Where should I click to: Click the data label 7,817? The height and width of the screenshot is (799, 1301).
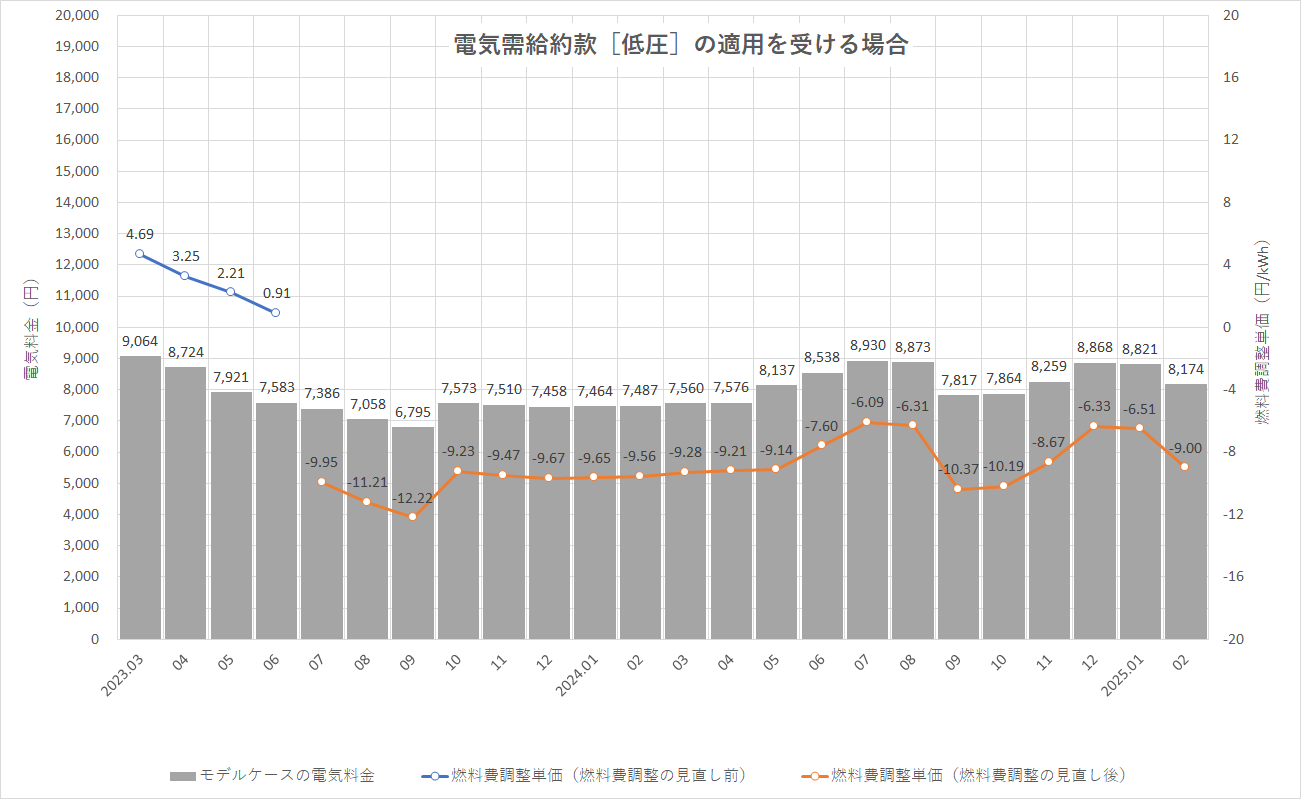point(958,380)
